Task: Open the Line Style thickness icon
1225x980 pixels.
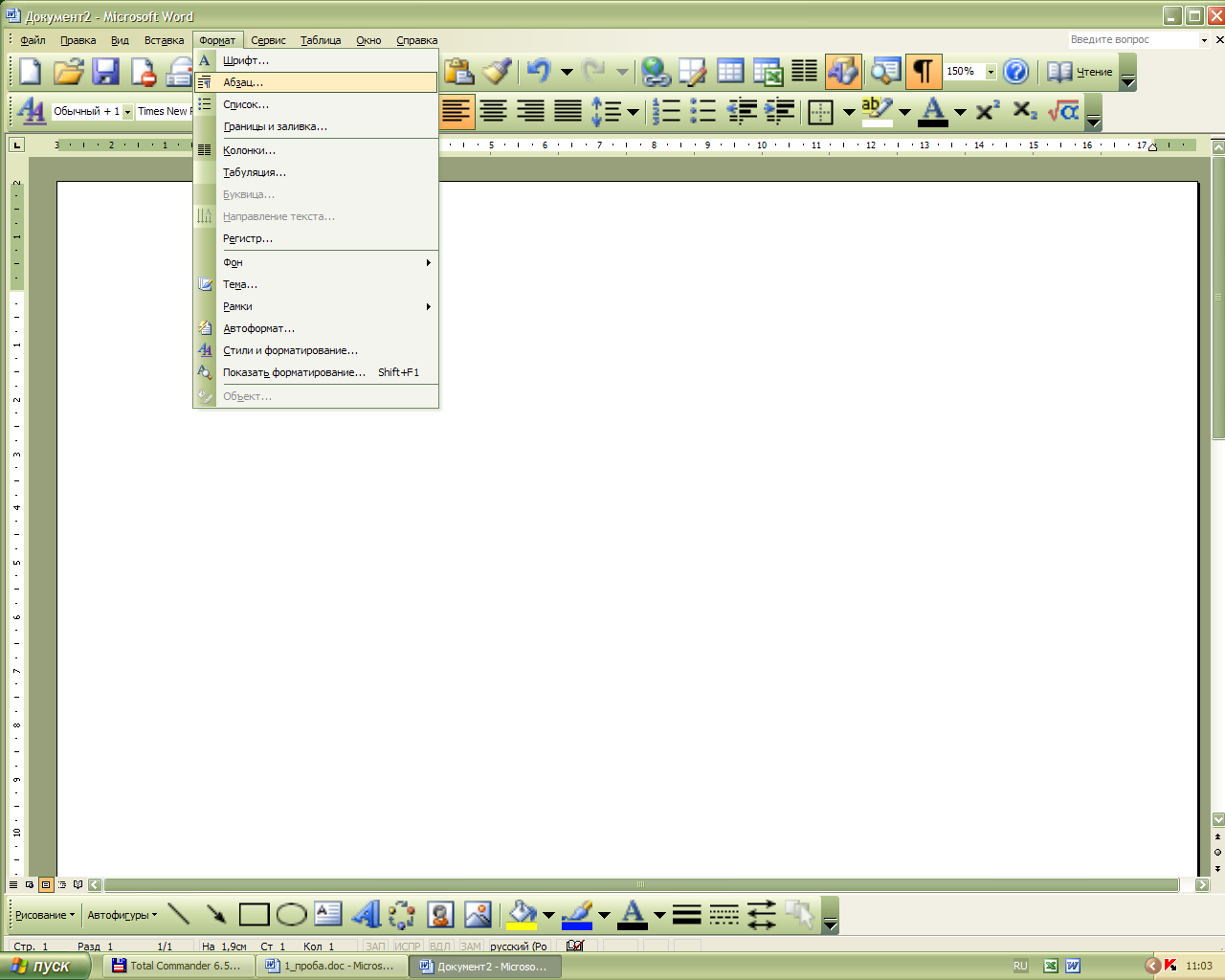Action: pyautogui.click(x=686, y=915)
